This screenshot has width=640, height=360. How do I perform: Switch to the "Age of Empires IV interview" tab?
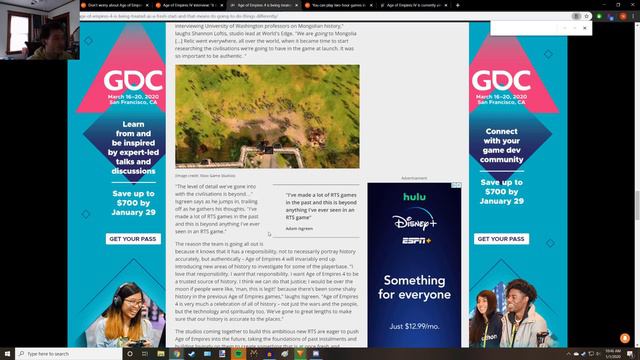click(188, 5)
